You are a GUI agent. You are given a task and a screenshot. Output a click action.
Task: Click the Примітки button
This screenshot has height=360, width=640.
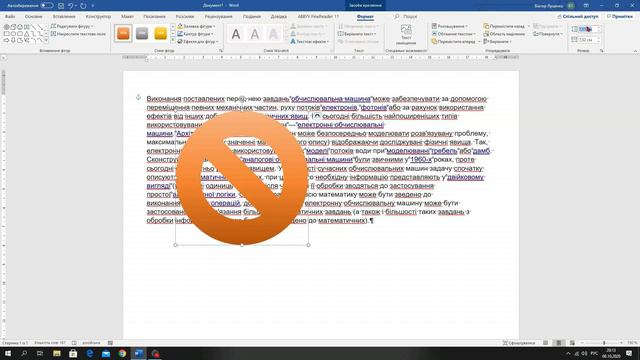pos(620,17)
